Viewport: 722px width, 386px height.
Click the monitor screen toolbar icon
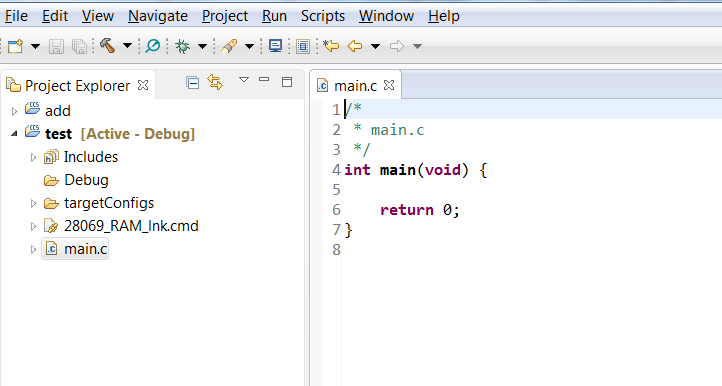pos(275,46)
